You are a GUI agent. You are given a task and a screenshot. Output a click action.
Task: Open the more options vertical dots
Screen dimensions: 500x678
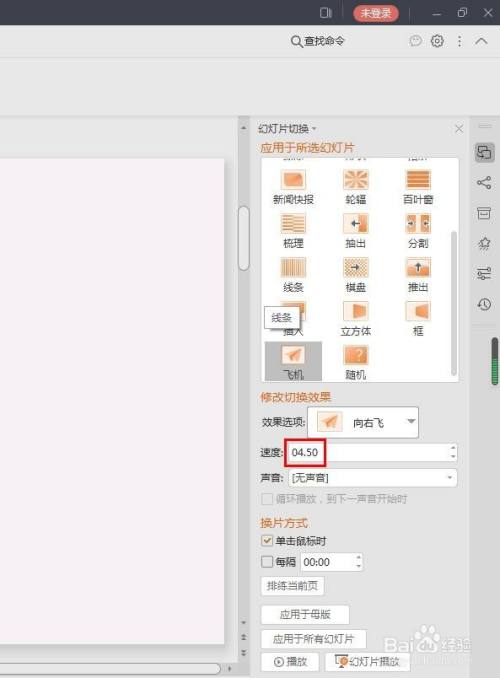[x=459, y=41]
